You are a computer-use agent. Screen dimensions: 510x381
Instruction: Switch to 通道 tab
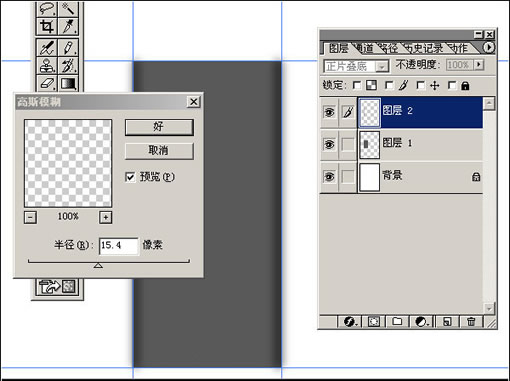tap(364, 48)
